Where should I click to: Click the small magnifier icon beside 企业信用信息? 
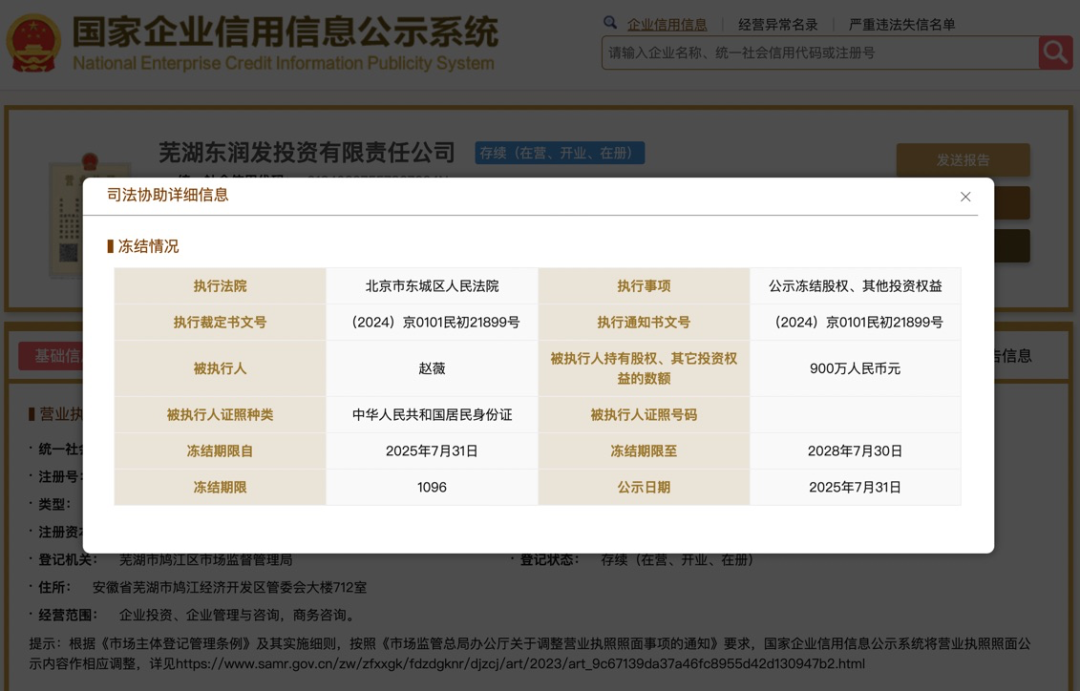(x=610, y=23)
